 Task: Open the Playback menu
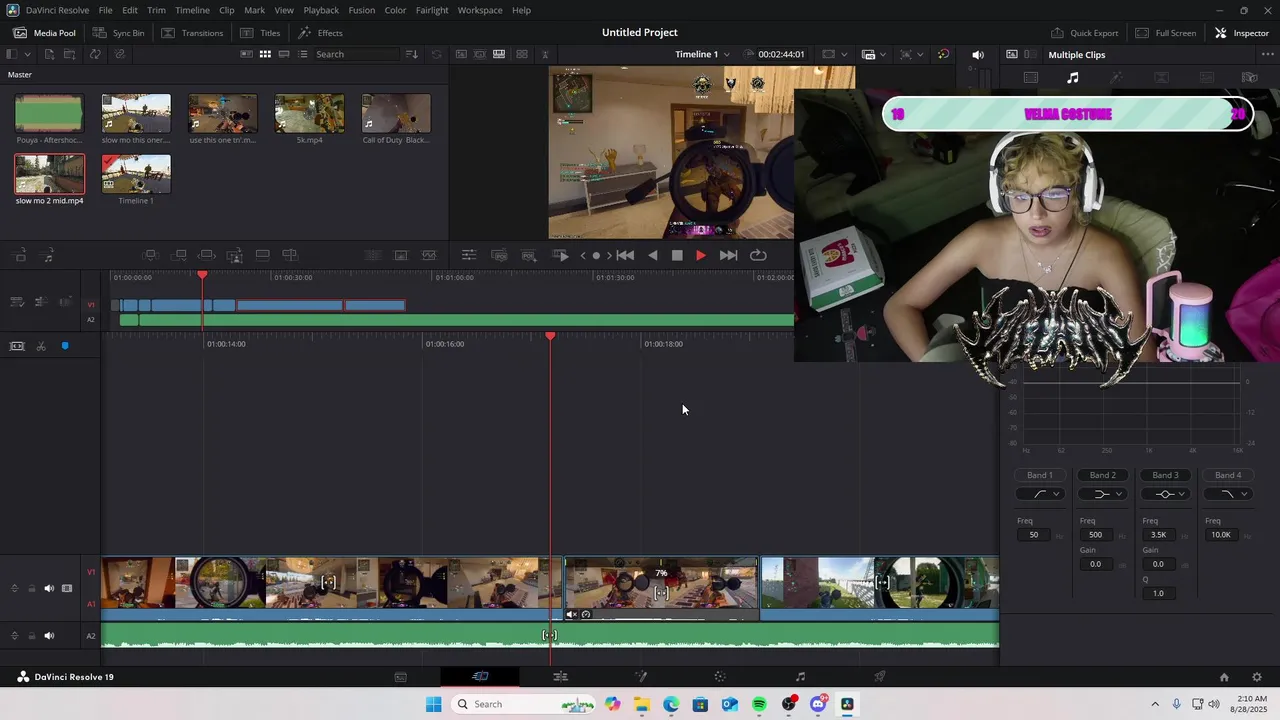pyautogui.click(x=321, y=10)
